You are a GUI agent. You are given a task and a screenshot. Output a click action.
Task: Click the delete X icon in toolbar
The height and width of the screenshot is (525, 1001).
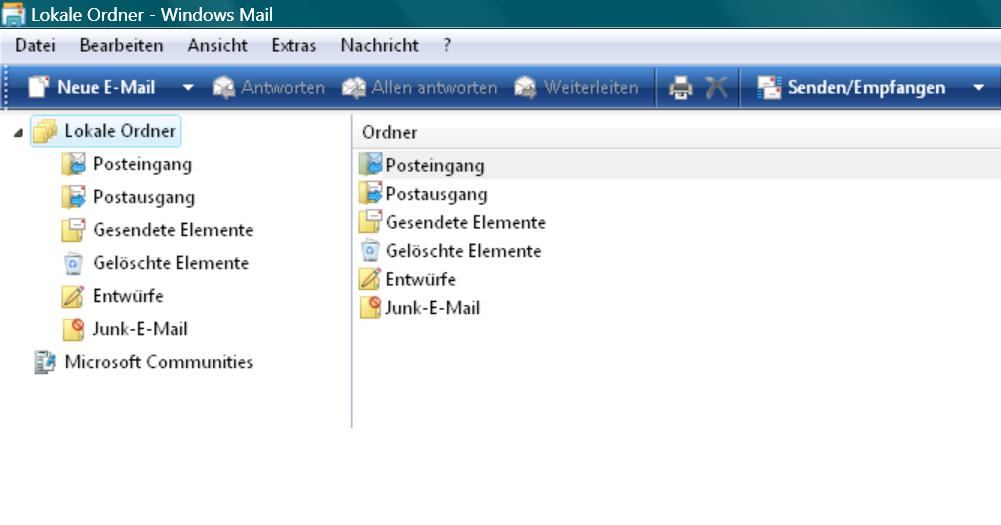click(716, 88)
